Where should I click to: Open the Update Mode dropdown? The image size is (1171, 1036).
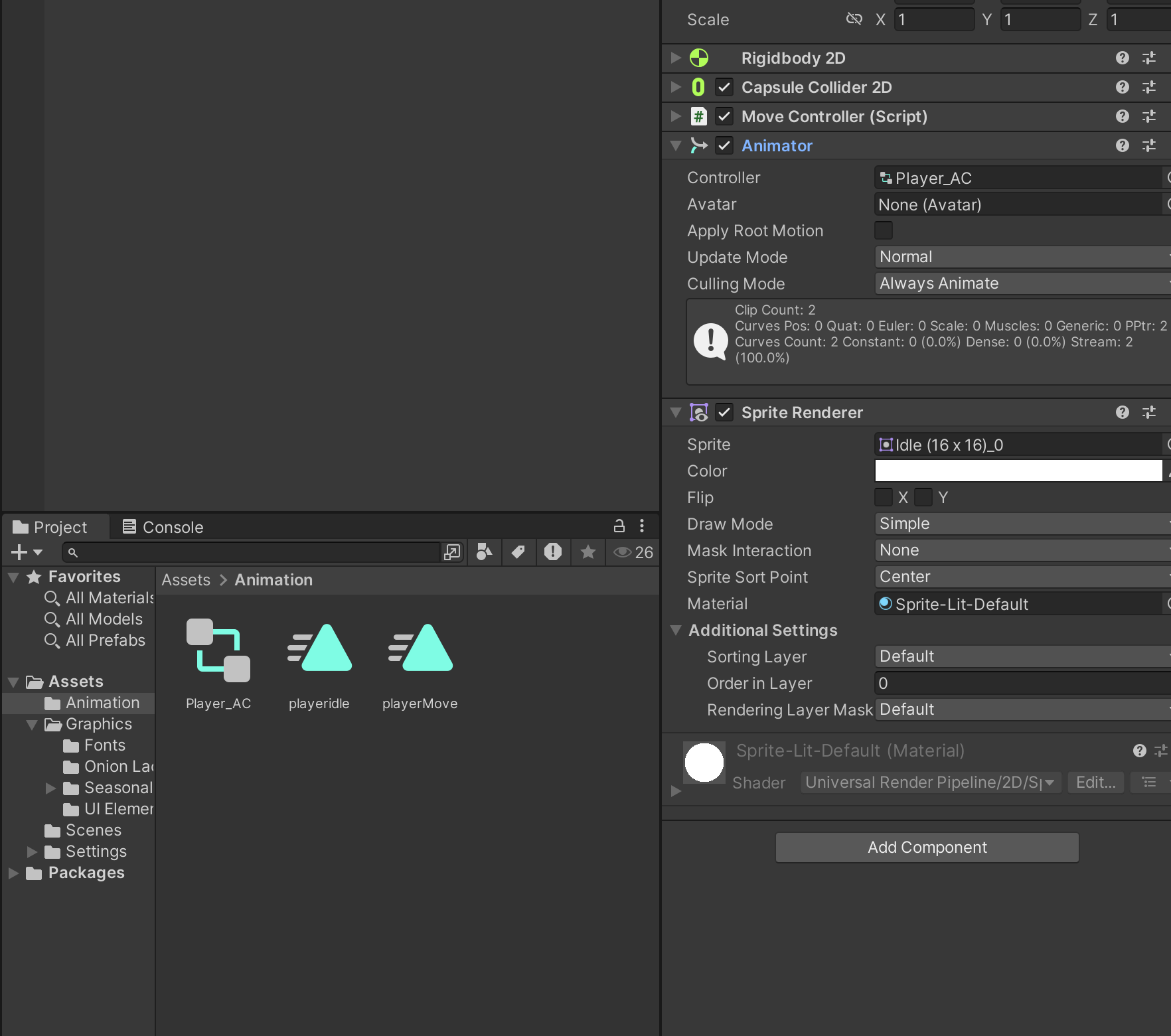coord(1023,257)
